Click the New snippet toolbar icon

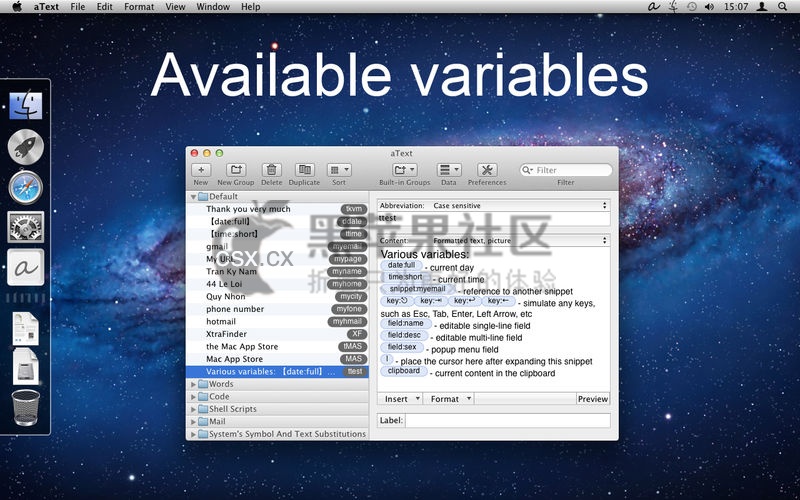(201, 170)
